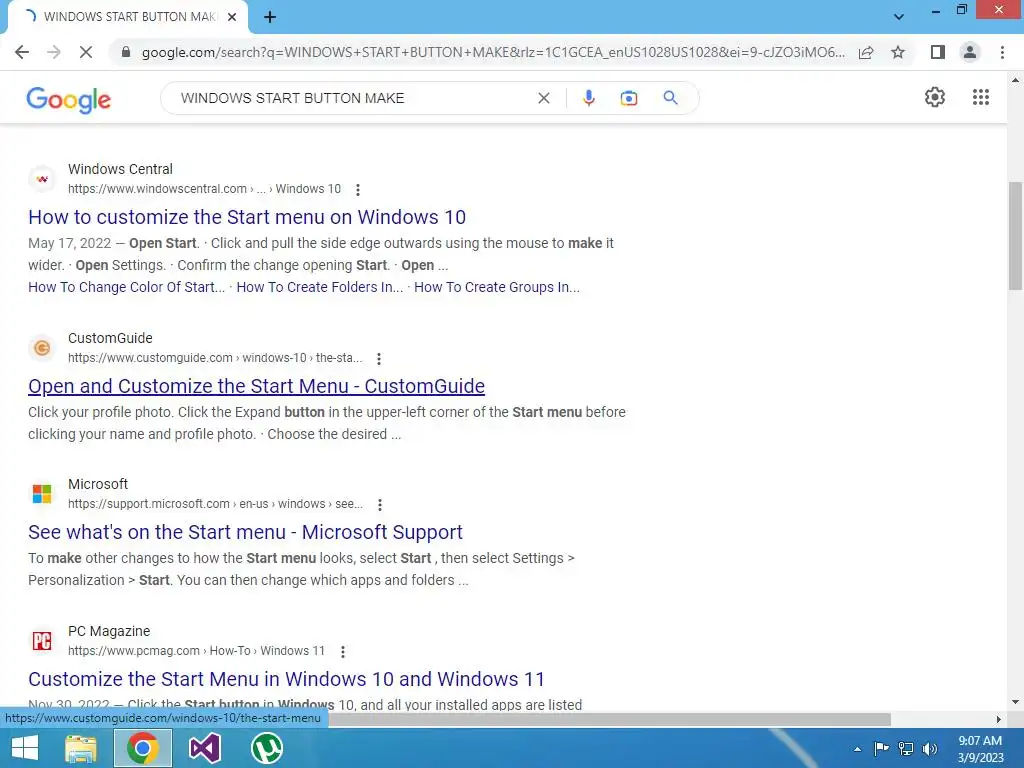
Task: Open the Google apps grid
Action: 980,97
